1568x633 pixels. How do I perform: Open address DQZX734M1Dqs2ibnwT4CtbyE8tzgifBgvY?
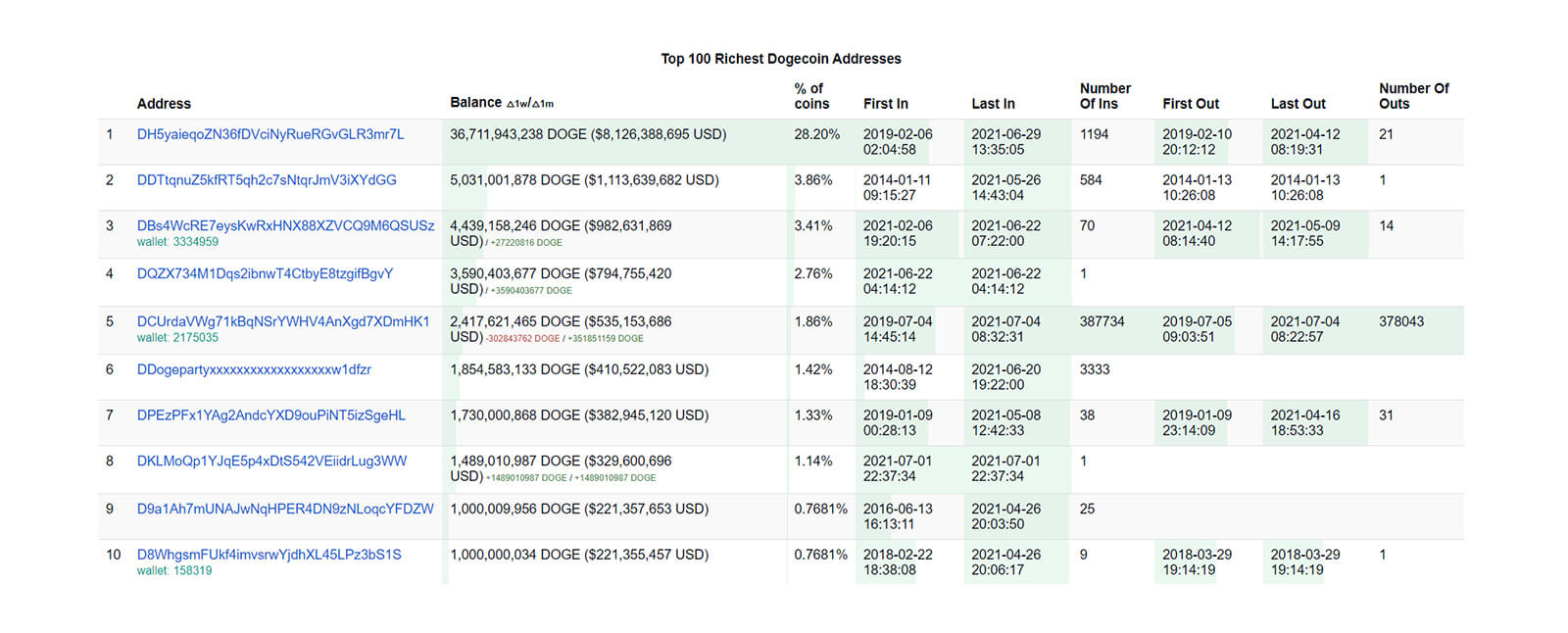point(265,273)
